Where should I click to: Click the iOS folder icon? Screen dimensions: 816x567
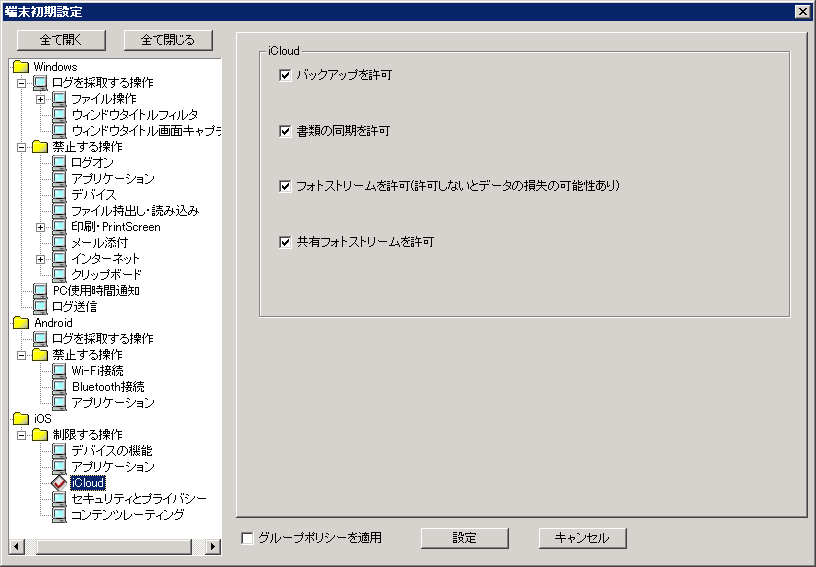click(20, 419)
